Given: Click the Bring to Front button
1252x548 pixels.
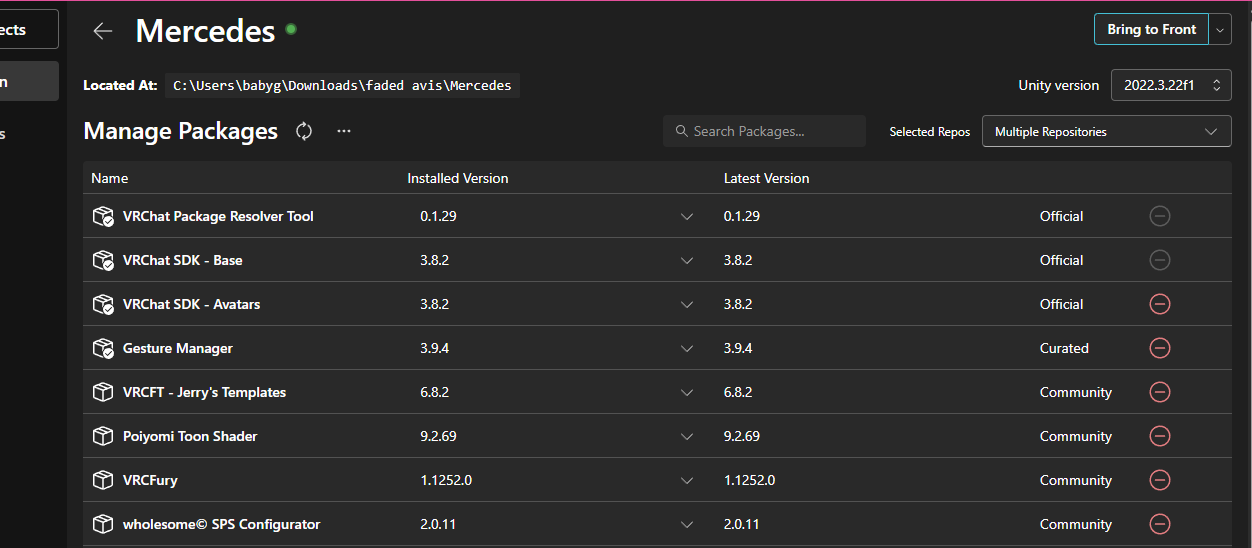Looking at the screenshot, I should point(1152,30).
